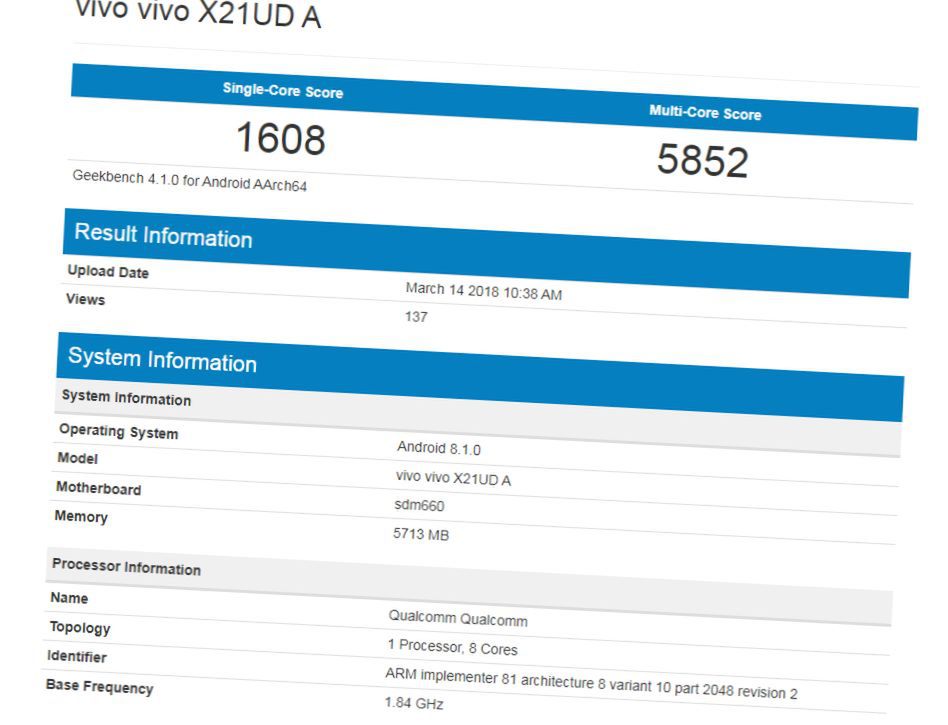948x725 pixels.
Task: Select the 'ARM implementer 81 architecture' identifier value
Action: [x=591, y=683]
